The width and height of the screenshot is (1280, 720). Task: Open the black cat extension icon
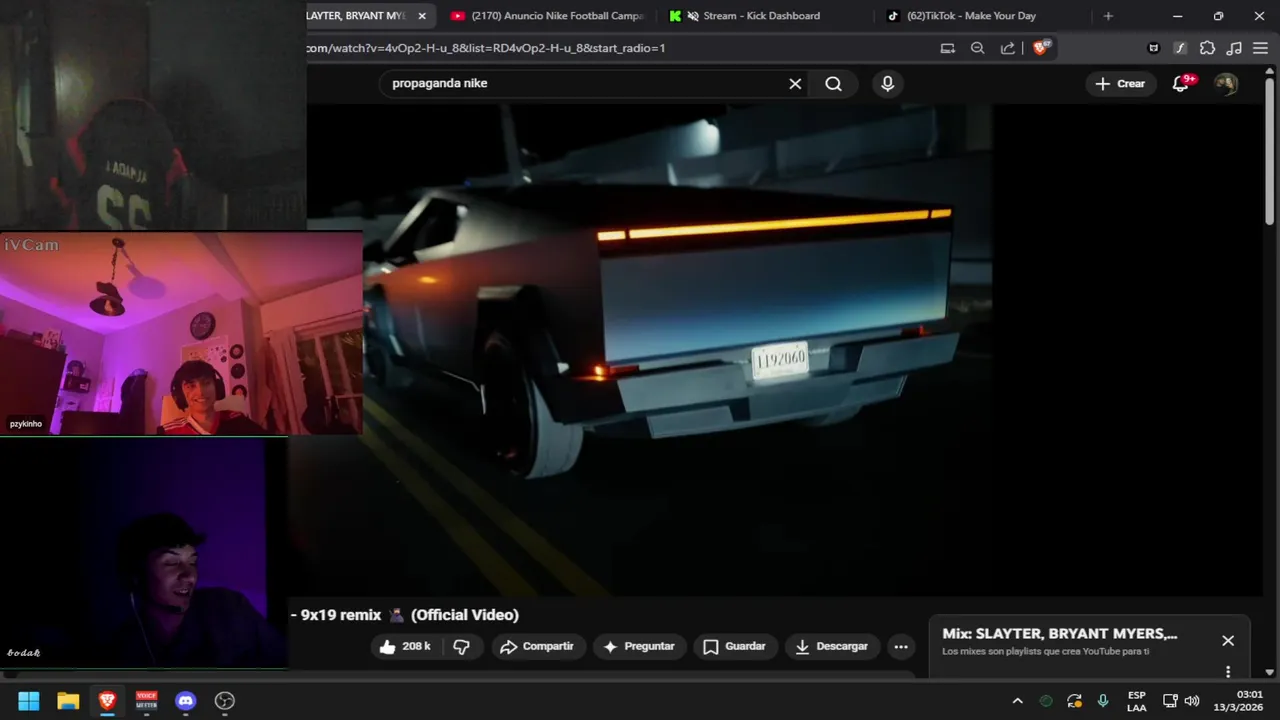1153,48
